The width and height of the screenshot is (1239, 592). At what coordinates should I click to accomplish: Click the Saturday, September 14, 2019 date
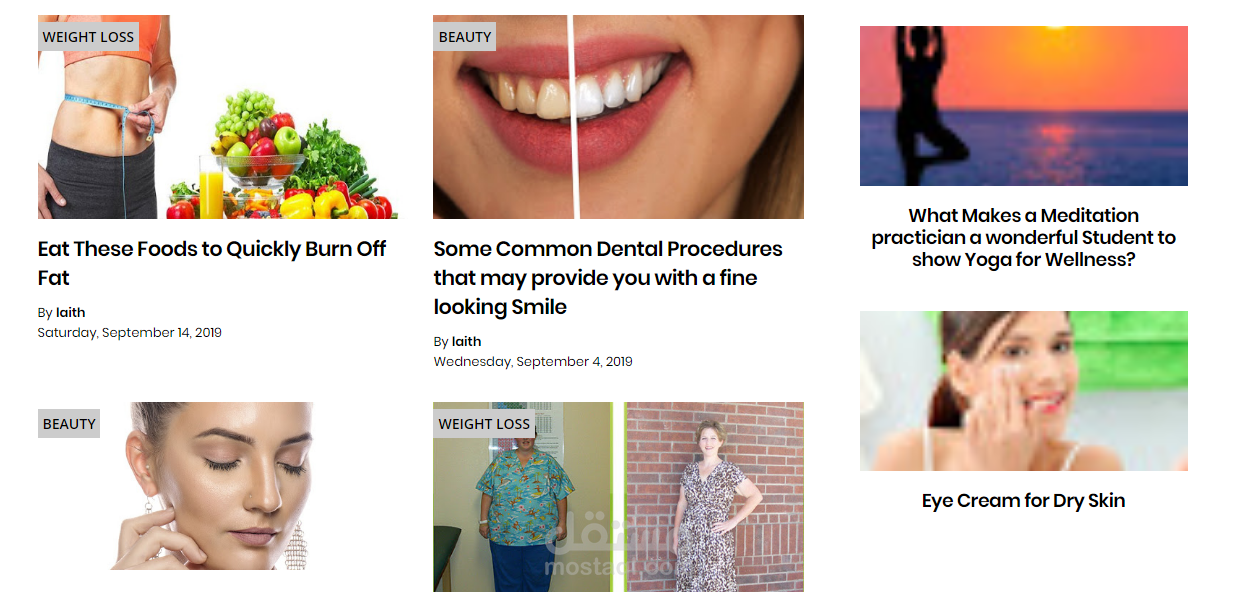tap(129, 333)
